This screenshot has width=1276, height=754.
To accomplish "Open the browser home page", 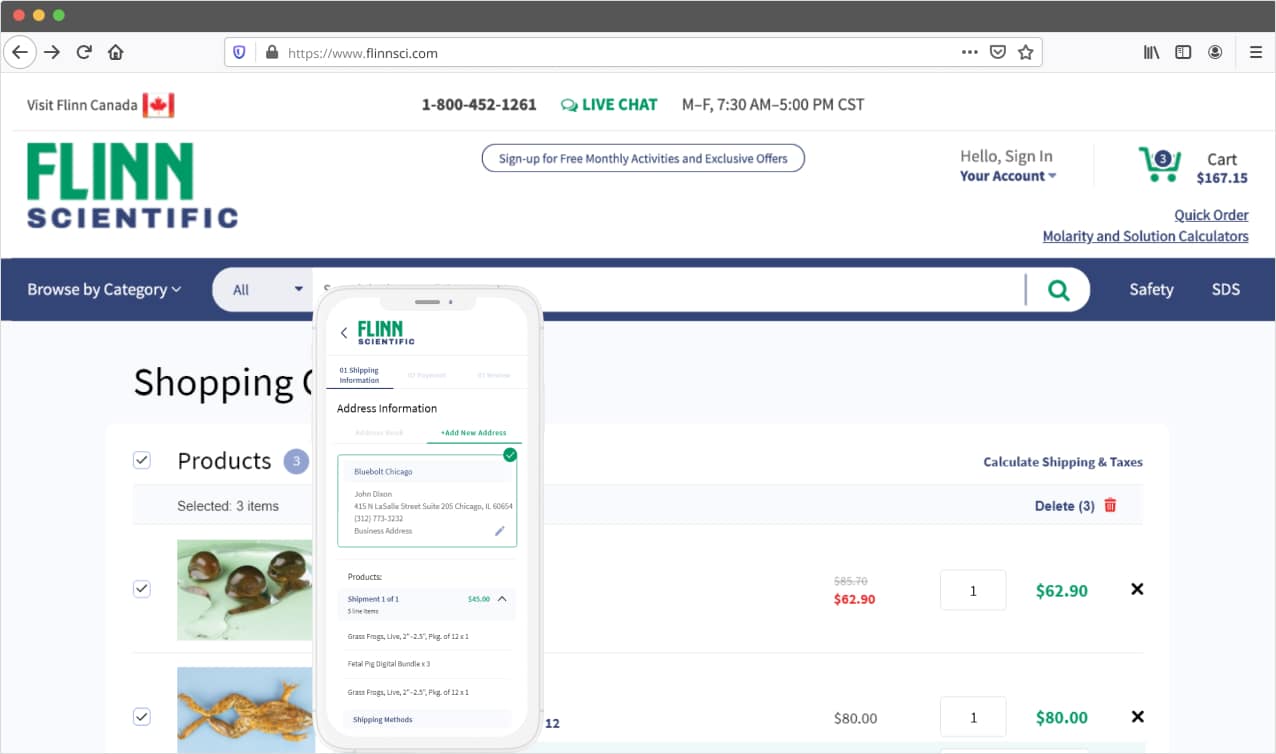I will 116,52.
